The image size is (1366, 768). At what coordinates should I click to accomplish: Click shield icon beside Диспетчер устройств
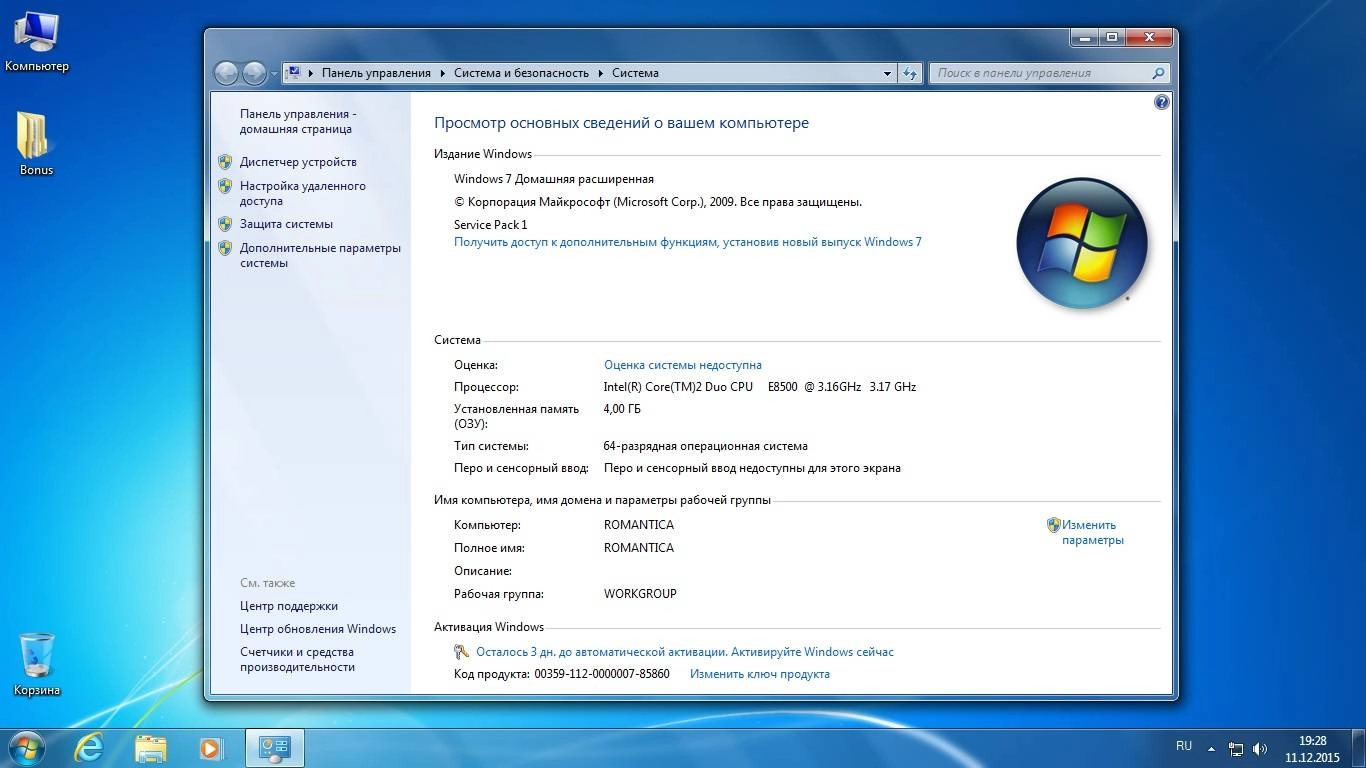point(225,161)
